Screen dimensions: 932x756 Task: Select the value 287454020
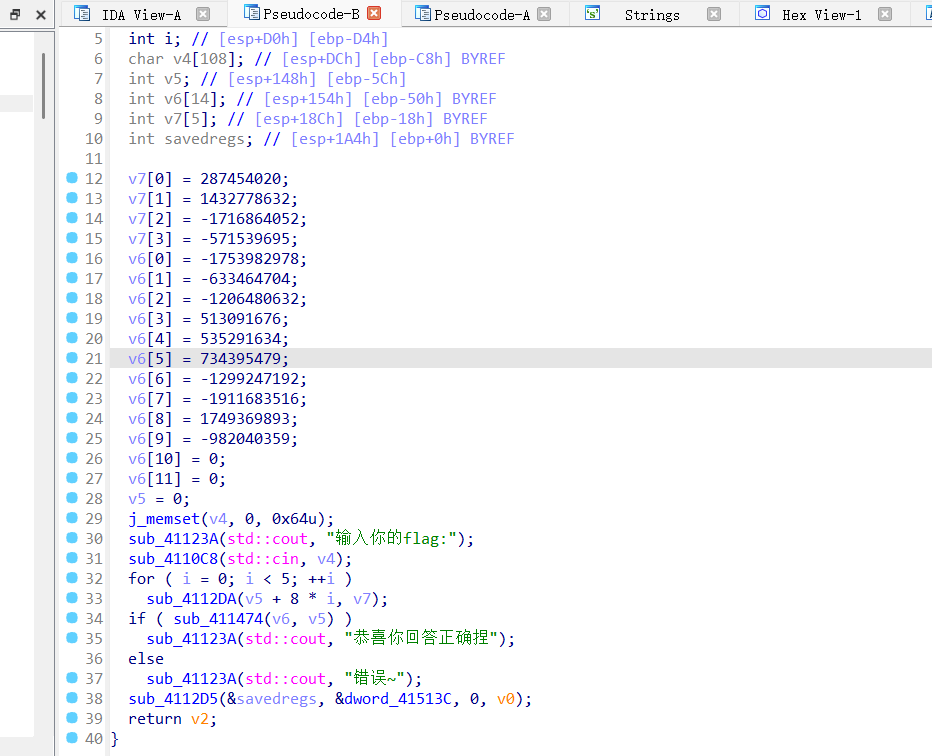coord(240,179)
